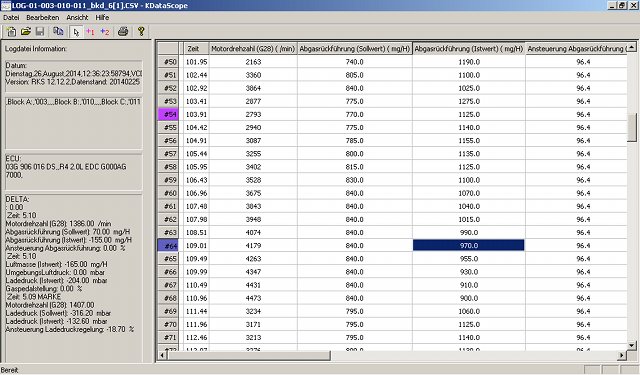Click the Zeit column header

pos(196,49)
